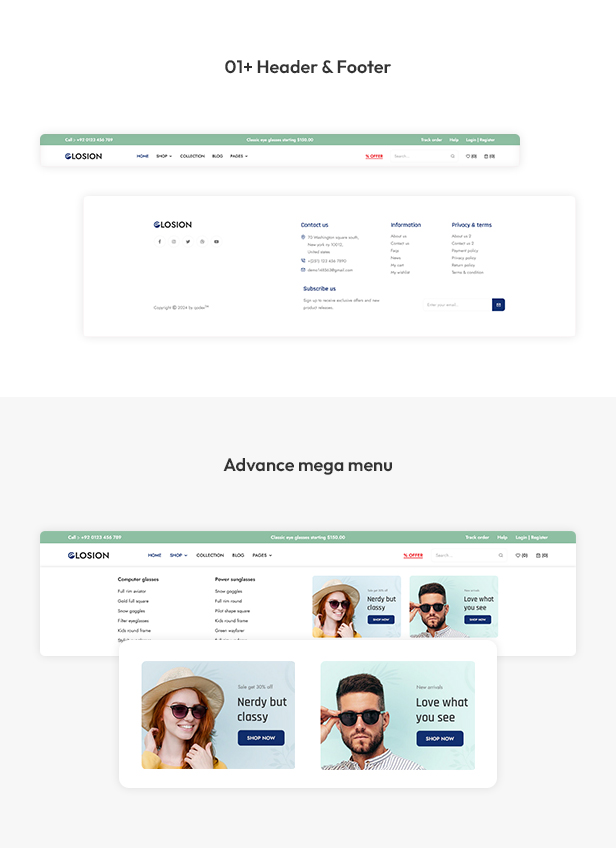Select COLLECTION in the mega menu header
616x848 pixels.
point(210,555)
